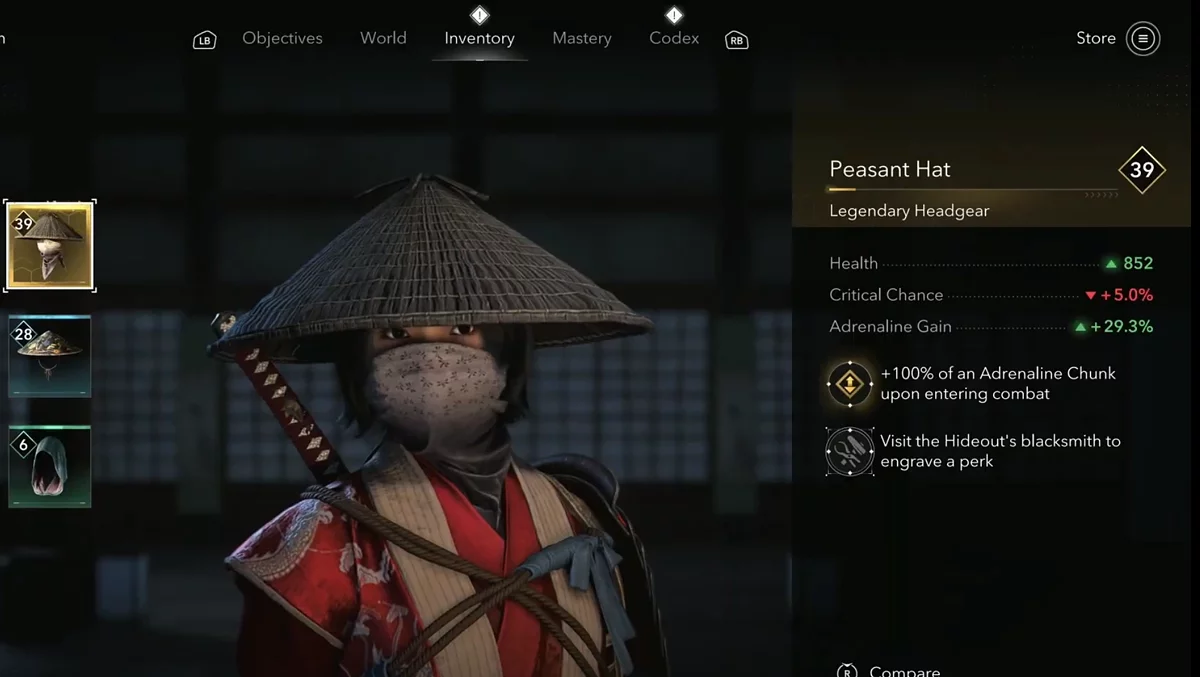The width and height of the screenshot is (1200, 677).
Task: Click the Peasant Hat upgrade progress bar
Action: 973,190
